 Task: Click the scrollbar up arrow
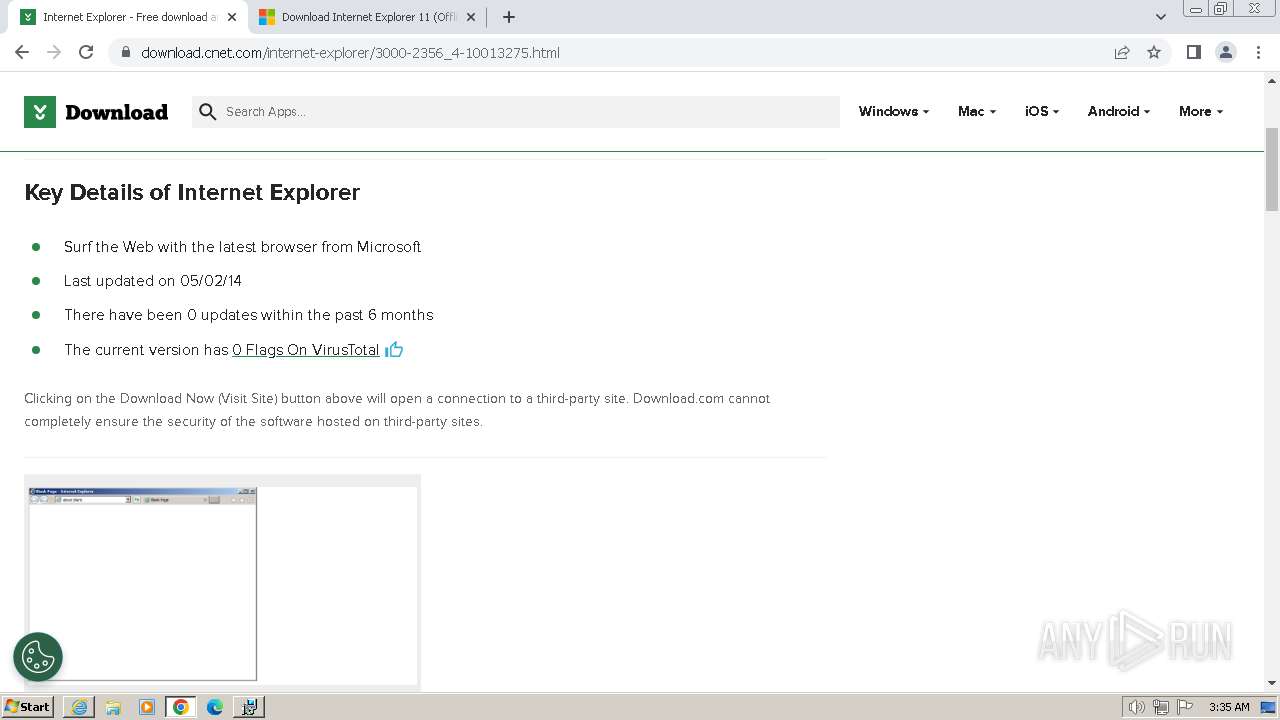[1272, 80]
